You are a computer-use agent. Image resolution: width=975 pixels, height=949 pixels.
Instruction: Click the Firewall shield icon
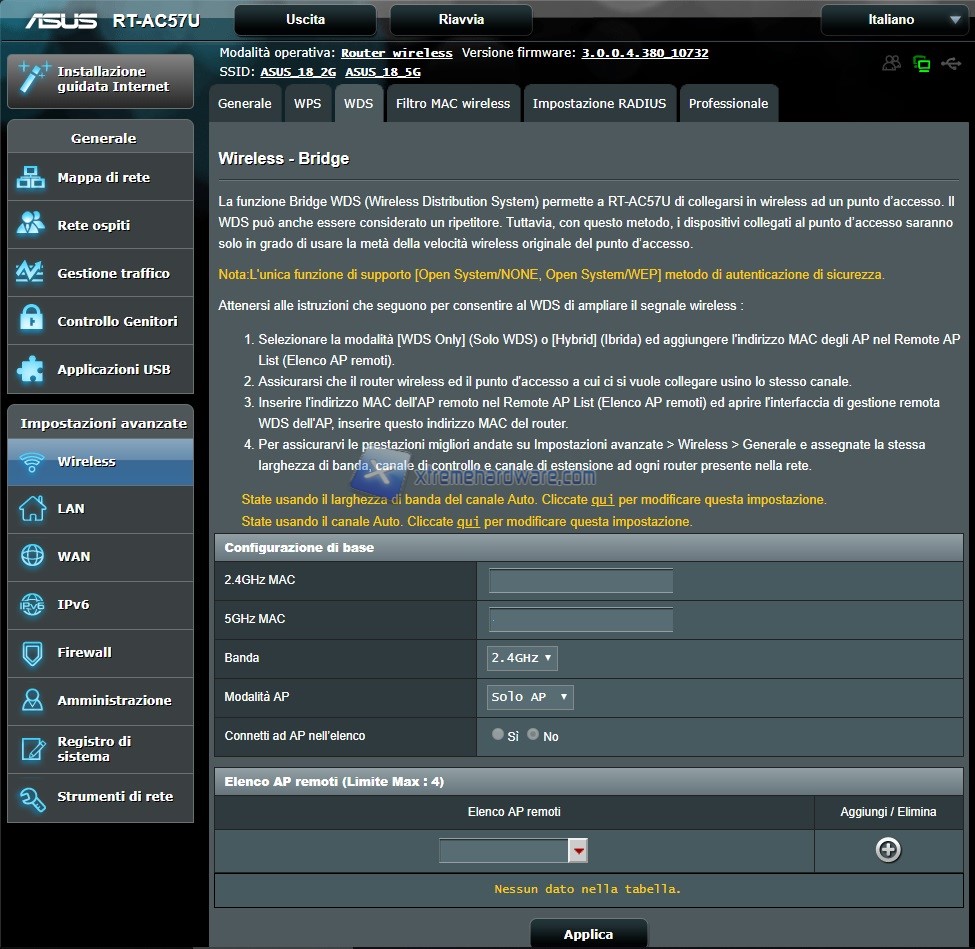(32, 653)
